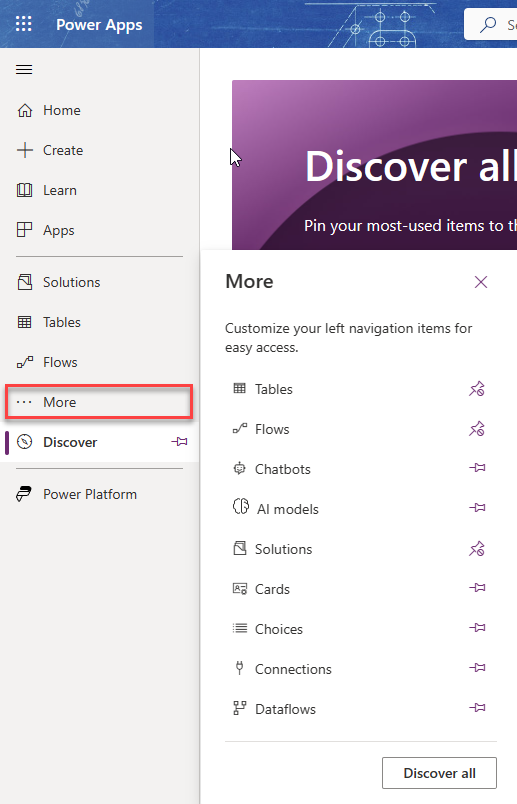
Task: Collapse the left navigation hamburger menu
Action: click(24, 70)
